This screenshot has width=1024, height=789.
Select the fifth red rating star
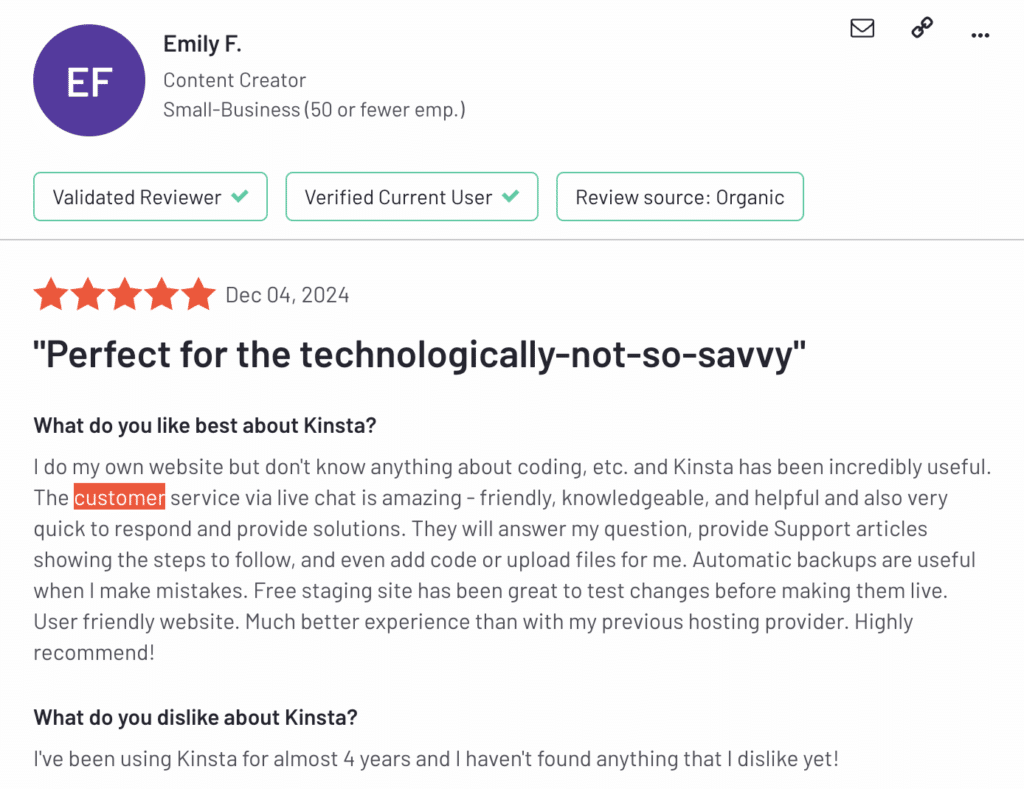(199, 294)
